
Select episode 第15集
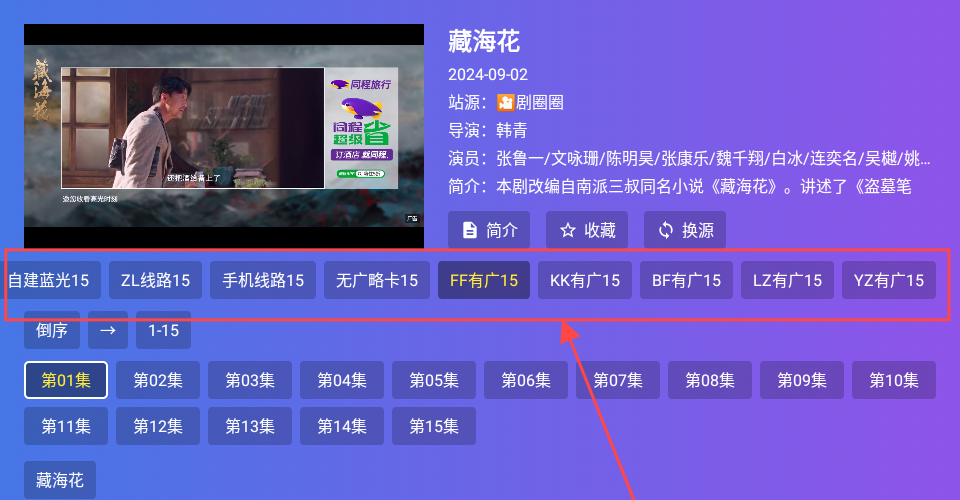click(434, 426)
